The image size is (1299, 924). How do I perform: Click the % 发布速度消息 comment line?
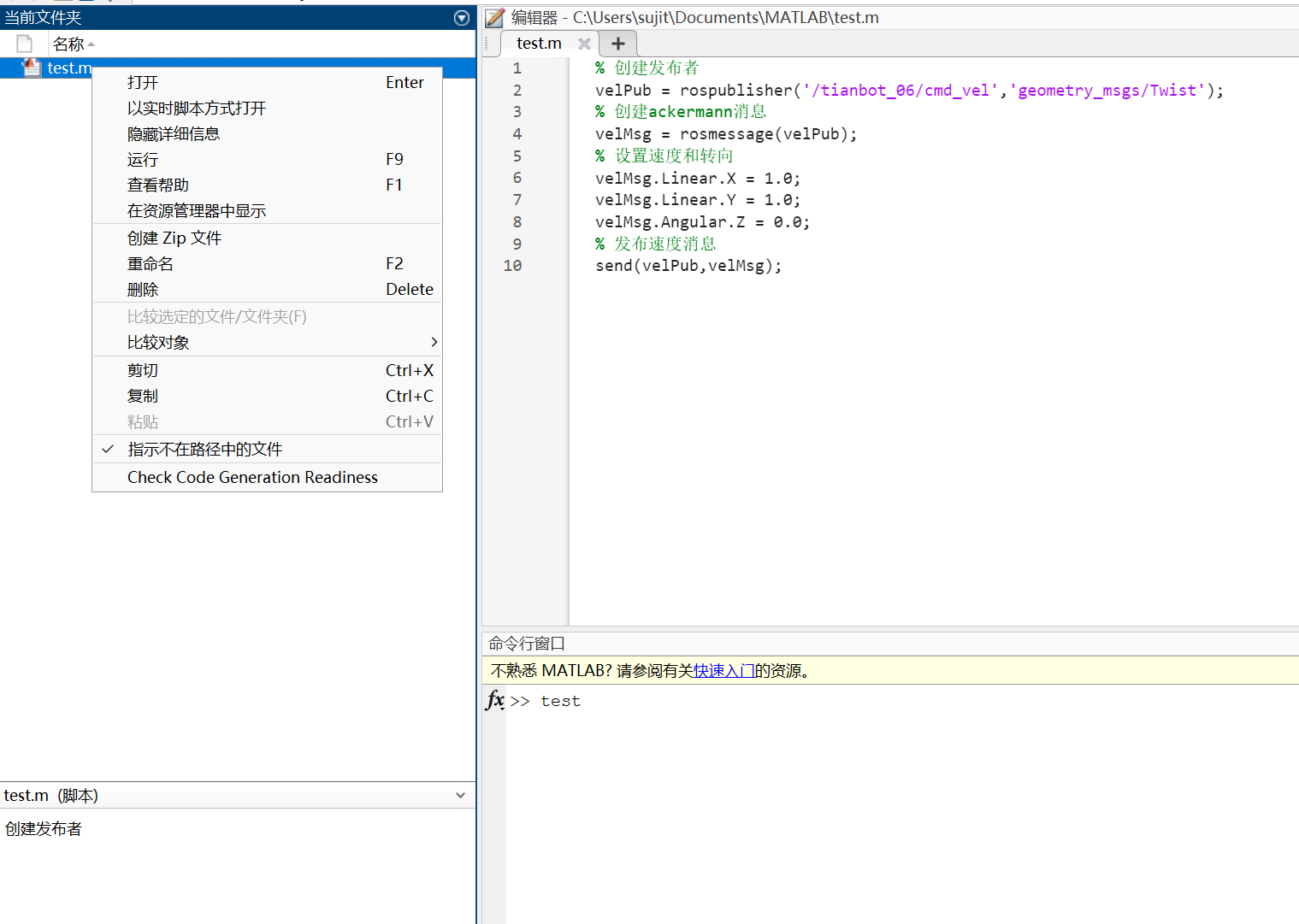point(655,244)
